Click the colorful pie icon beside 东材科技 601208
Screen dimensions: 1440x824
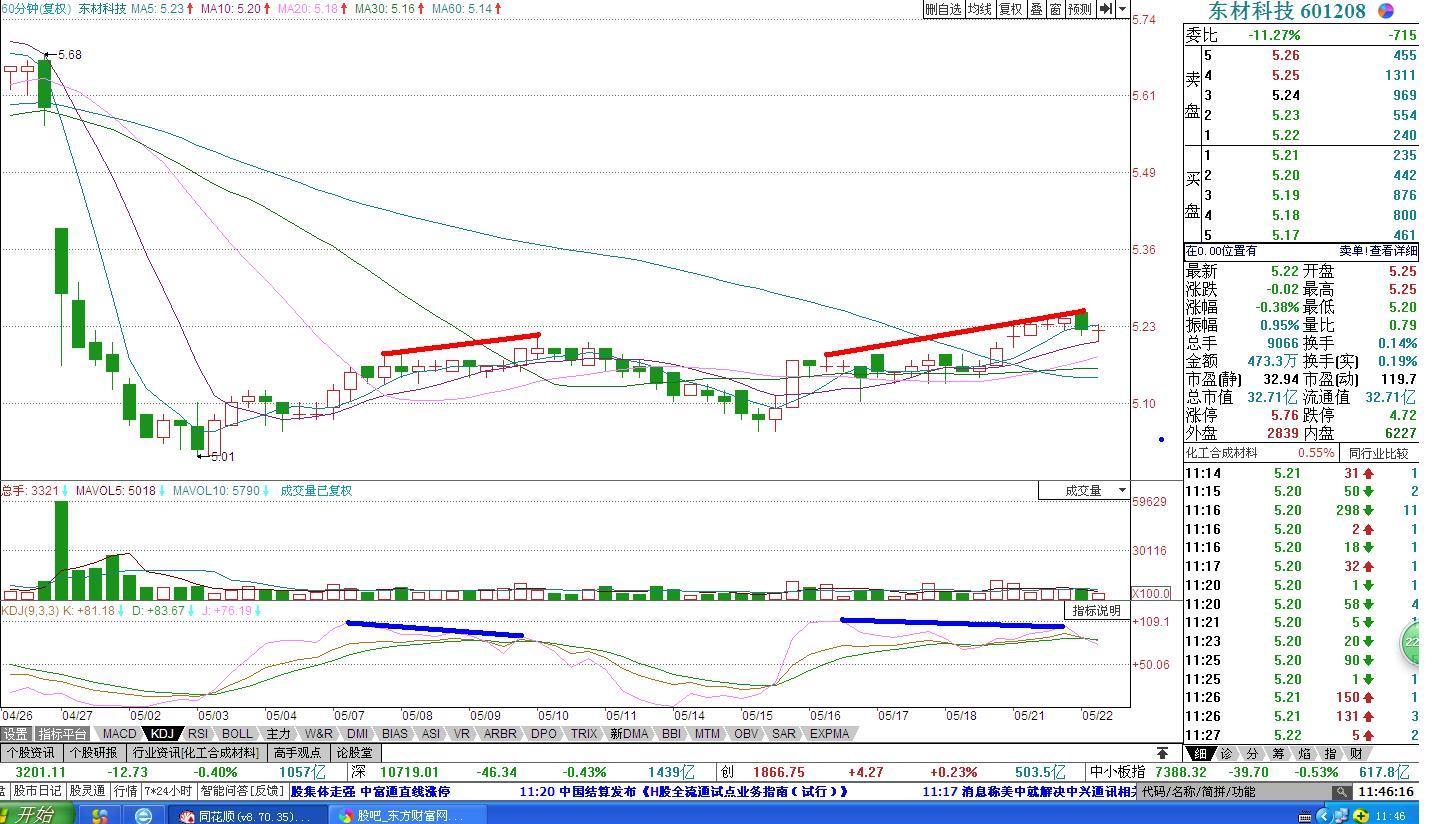point(1386,11)
